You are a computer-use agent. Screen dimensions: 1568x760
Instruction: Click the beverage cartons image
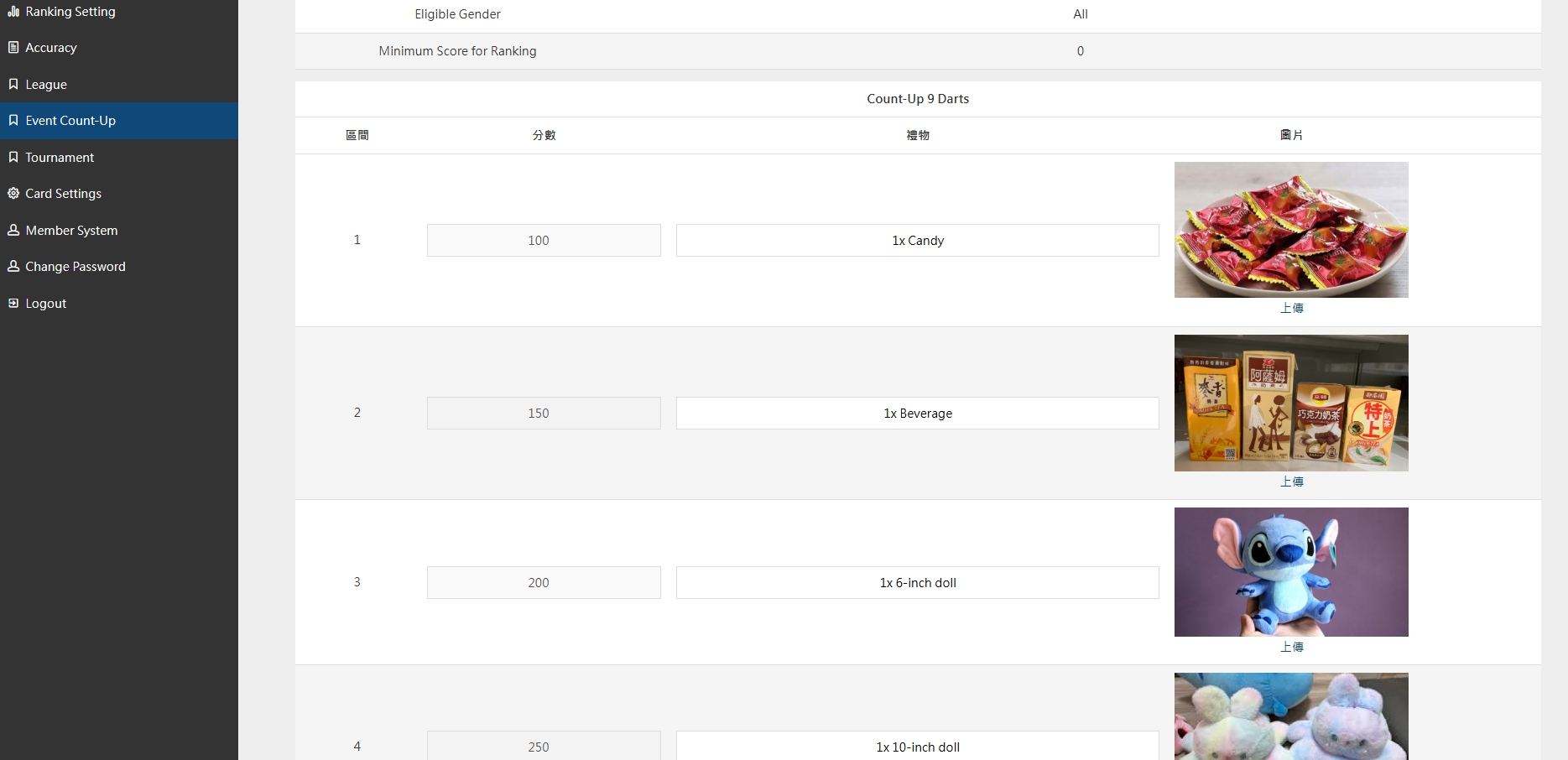coord(1291,403)
